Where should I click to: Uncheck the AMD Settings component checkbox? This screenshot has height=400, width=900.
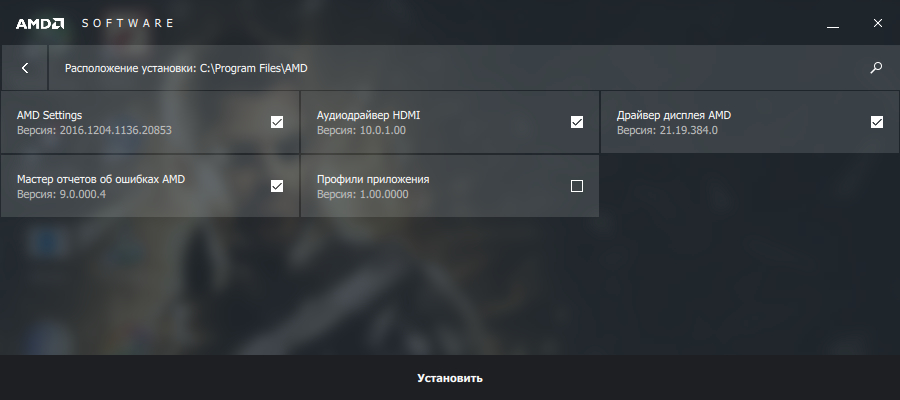(x=277, y=122)
